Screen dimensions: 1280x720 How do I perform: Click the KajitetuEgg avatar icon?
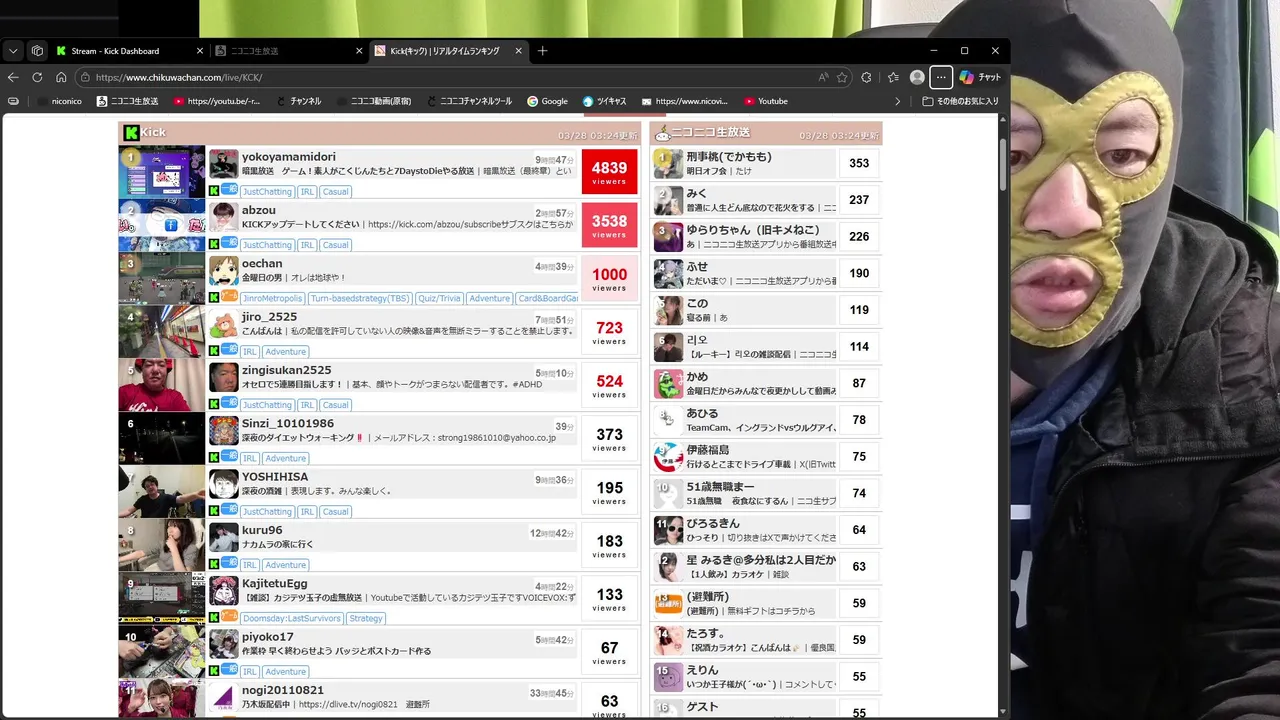pyautogui.click(x=224, y=591)
